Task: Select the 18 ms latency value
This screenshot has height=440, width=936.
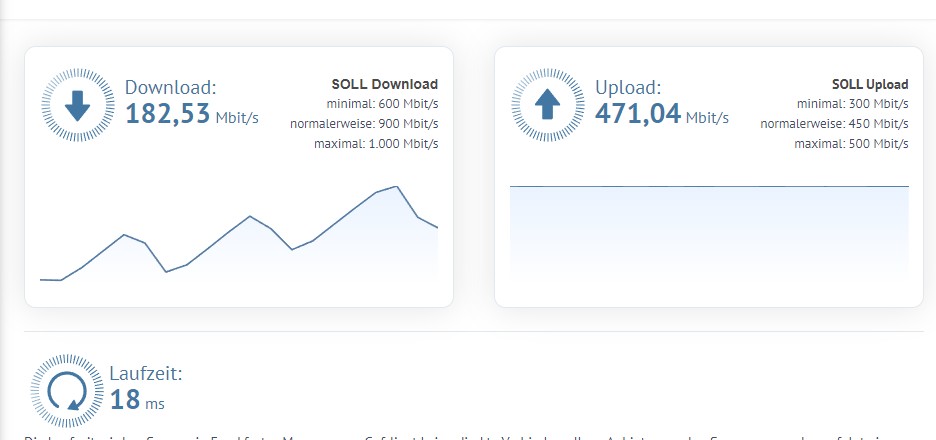Action: coord(137,399)
